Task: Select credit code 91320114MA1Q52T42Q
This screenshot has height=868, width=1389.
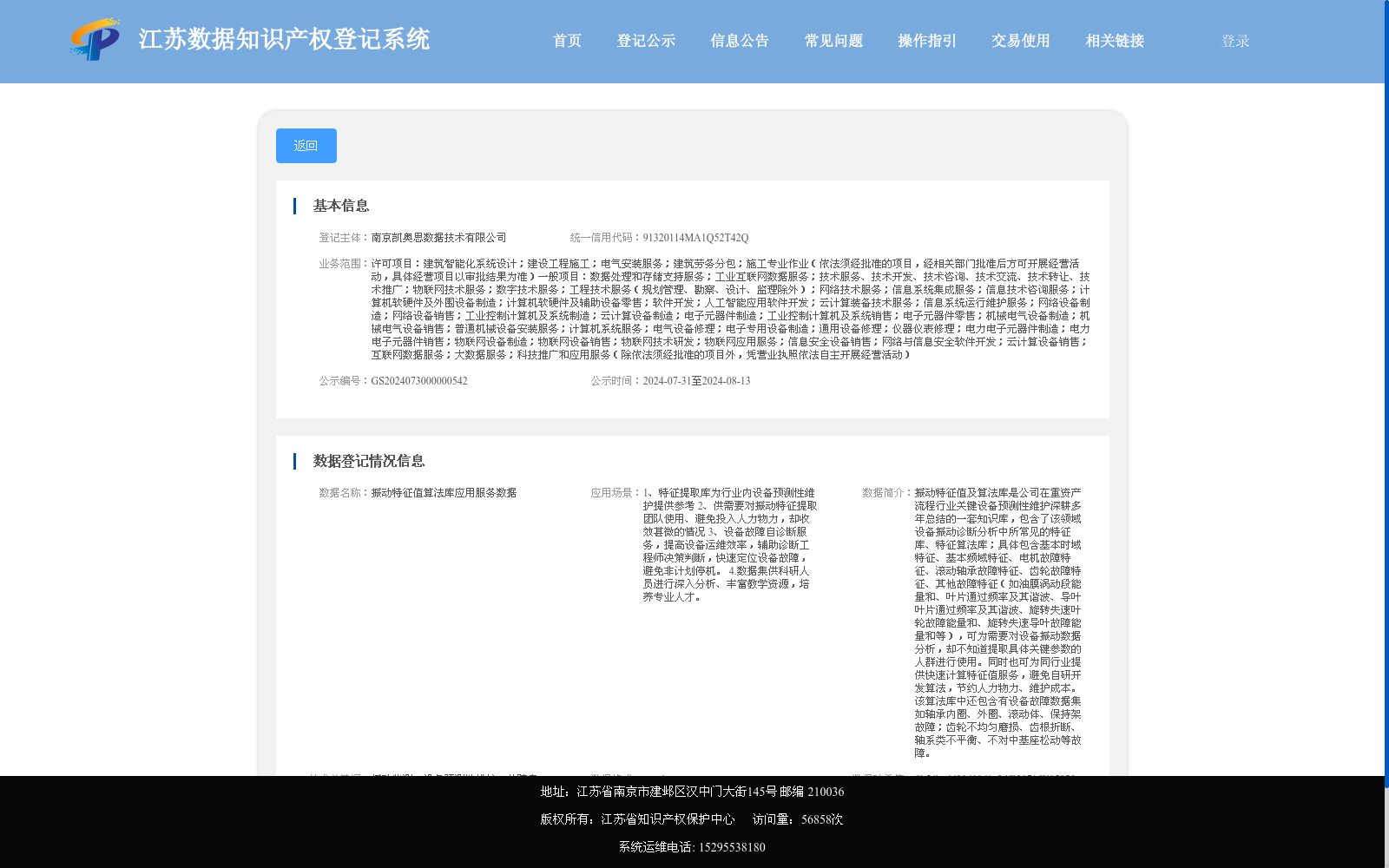Action: (695, 238)
